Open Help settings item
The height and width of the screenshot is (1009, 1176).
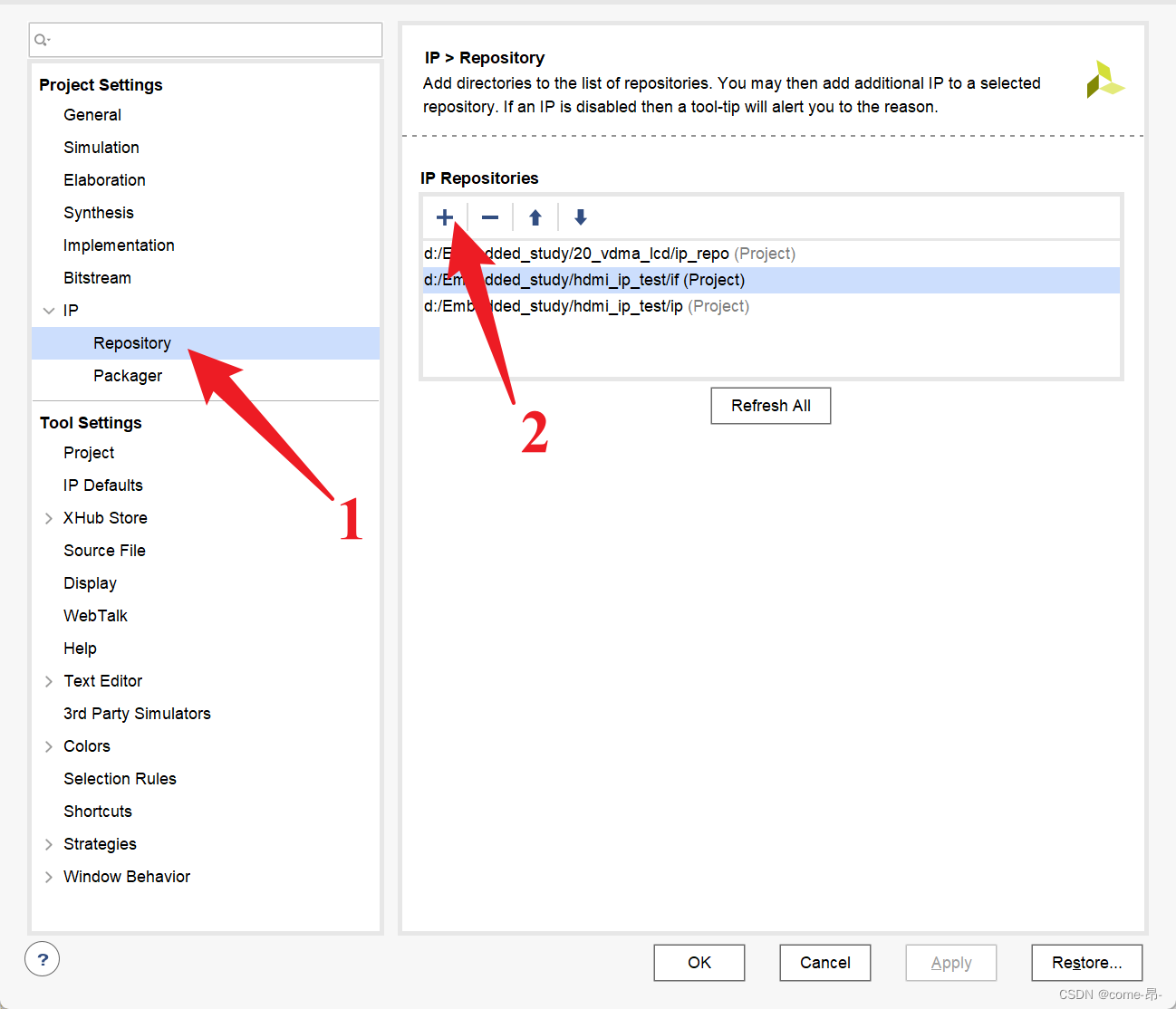(80, 649)
